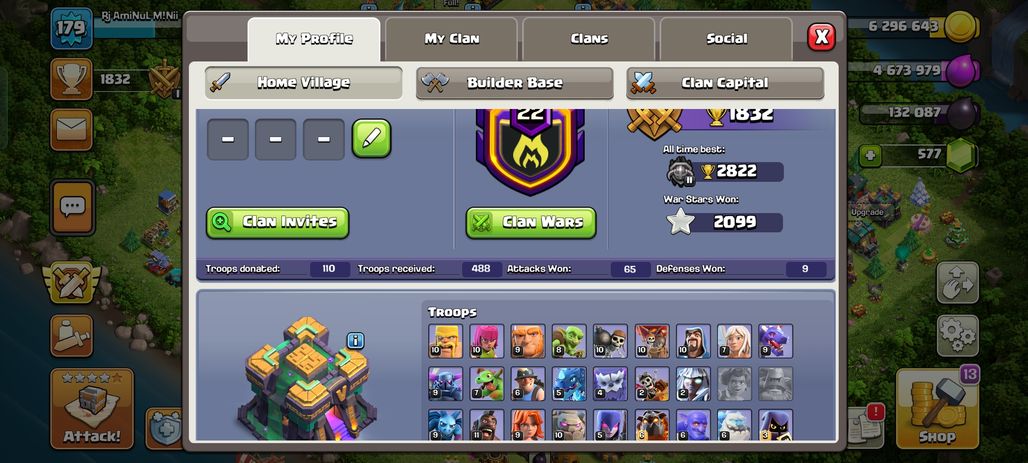Screen dimensions: 1028x463
Task: Tap the green pencil edit labels icon
Action: [x=371, y=138]
